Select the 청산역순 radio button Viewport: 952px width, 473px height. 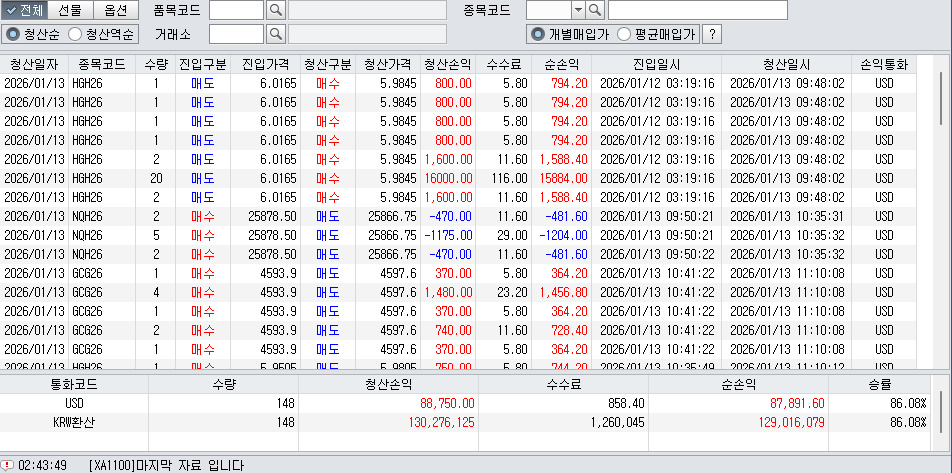pyautogui.click(x=103, y=34)
